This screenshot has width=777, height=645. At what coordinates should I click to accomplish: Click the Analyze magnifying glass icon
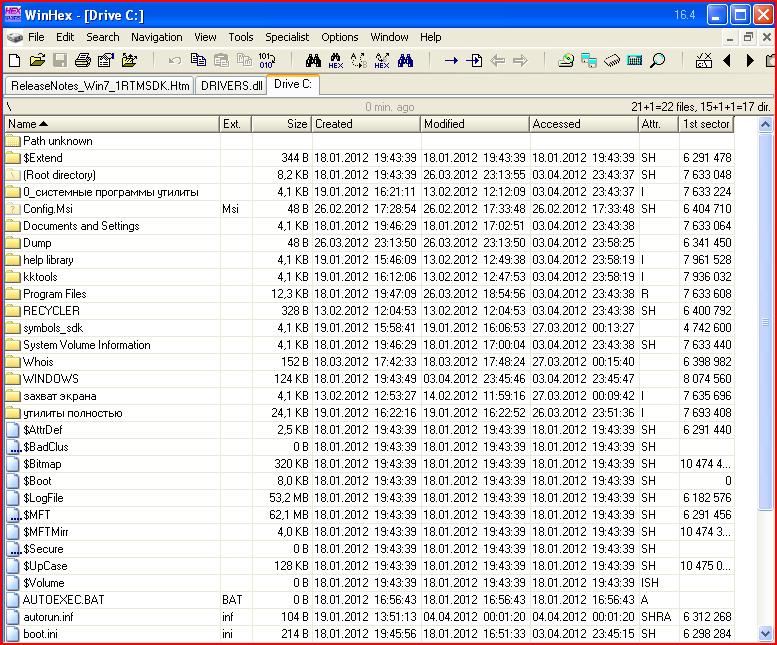(658, 61)
